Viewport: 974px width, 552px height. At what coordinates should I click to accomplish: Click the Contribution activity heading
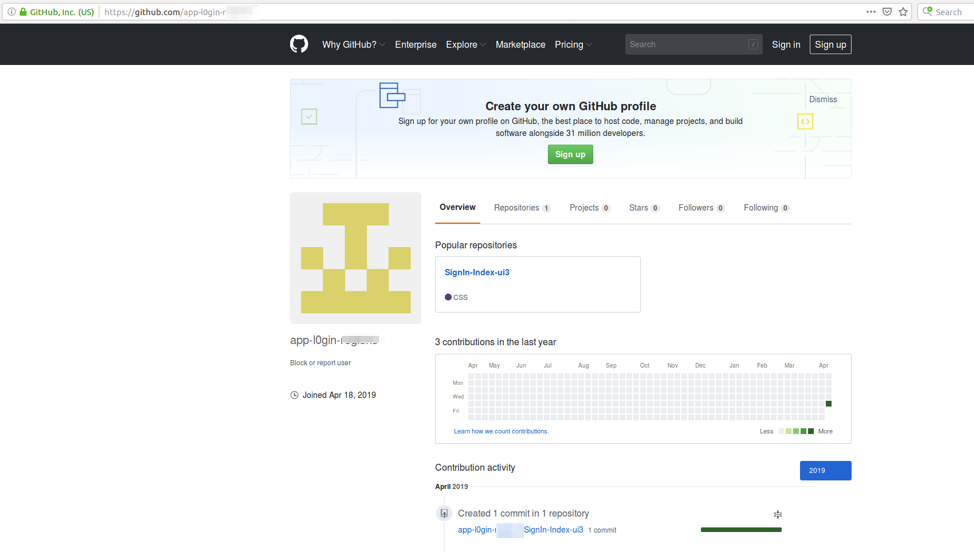pyautogui.click(x=475, y=468)
